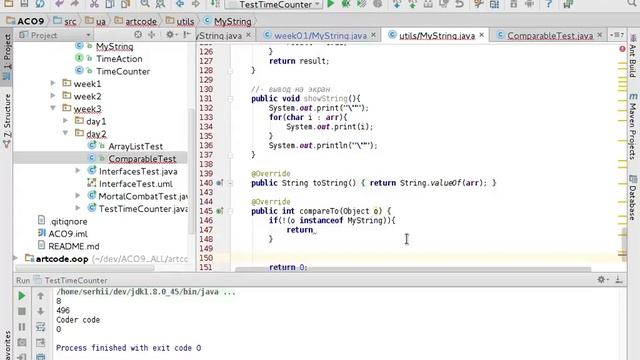The height and width of the screenshot is (360, 640).
Task: Dump threads using the camera icon
Action: 22,342
